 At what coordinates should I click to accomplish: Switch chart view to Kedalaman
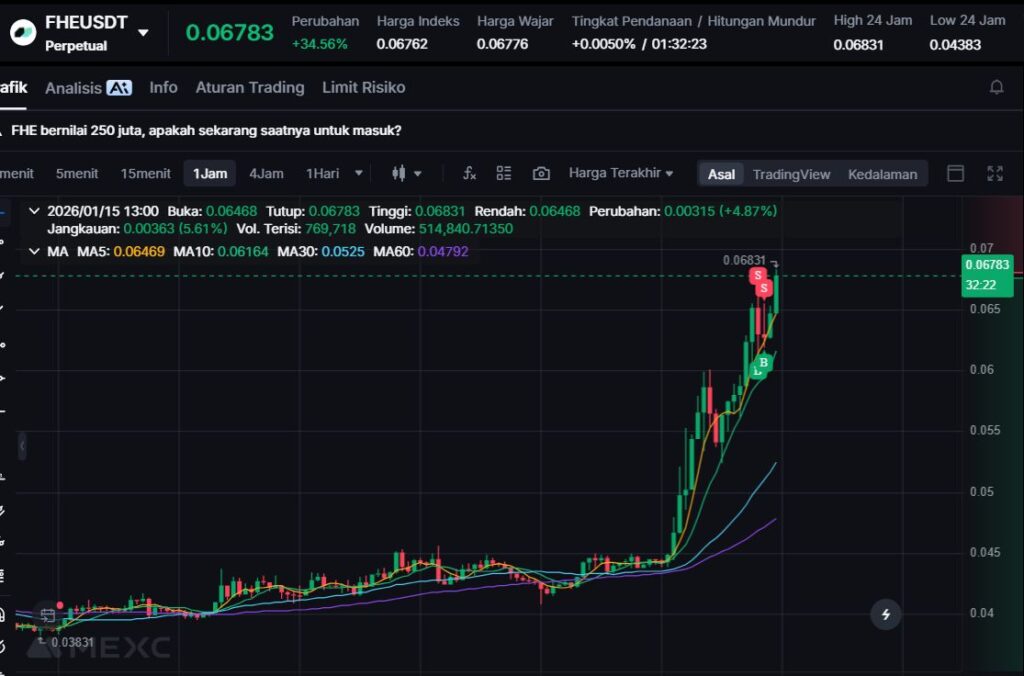click(x=882, y=174)
